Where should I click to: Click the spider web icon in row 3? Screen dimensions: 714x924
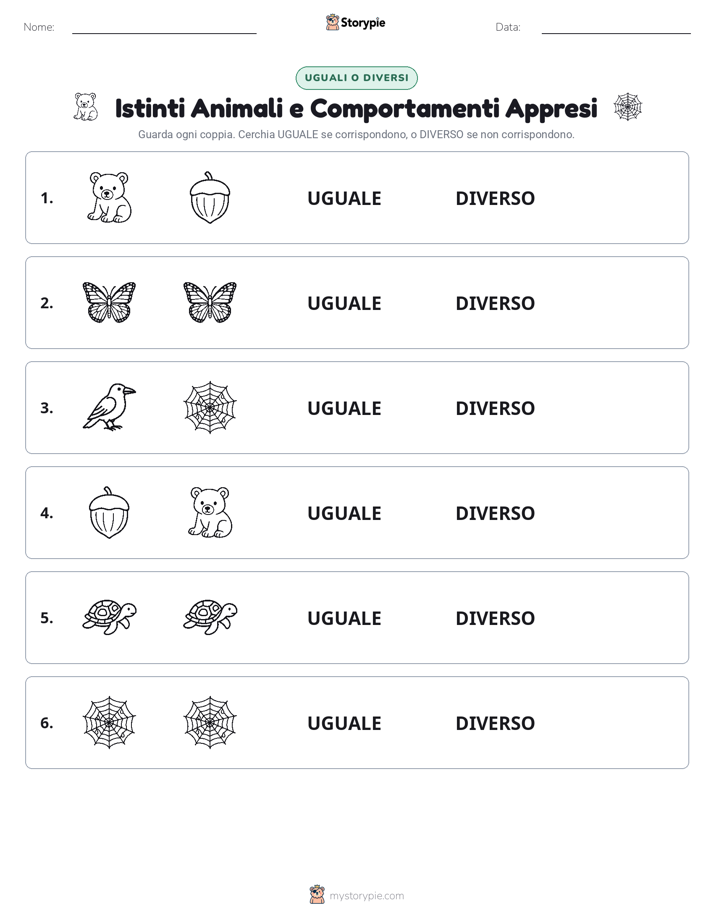coord(210,407)
